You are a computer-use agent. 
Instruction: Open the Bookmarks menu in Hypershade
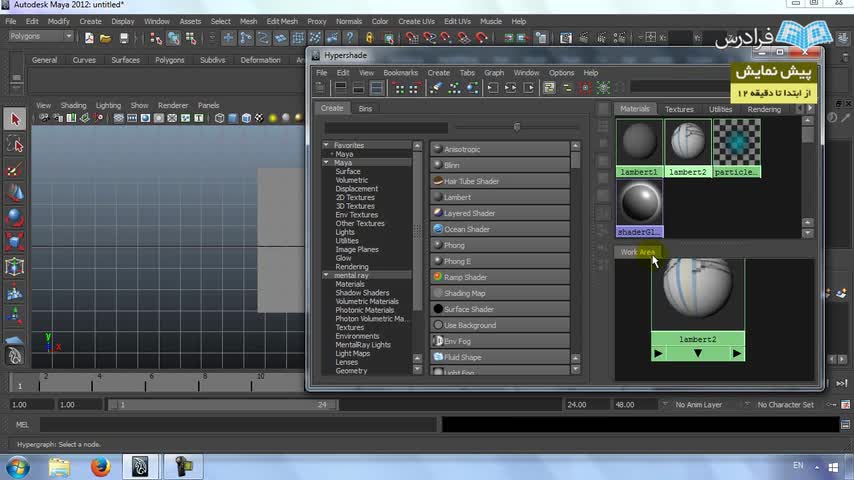click(400, 73)
